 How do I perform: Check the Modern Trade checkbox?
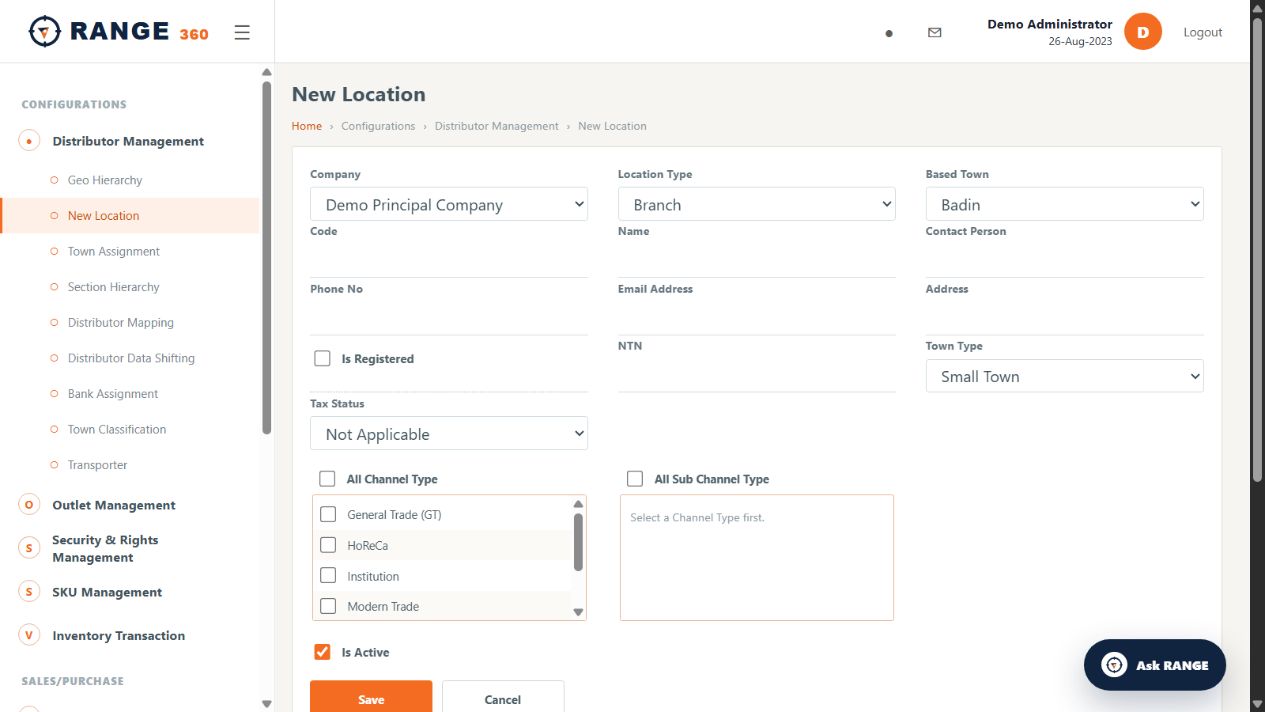(328, 606)
